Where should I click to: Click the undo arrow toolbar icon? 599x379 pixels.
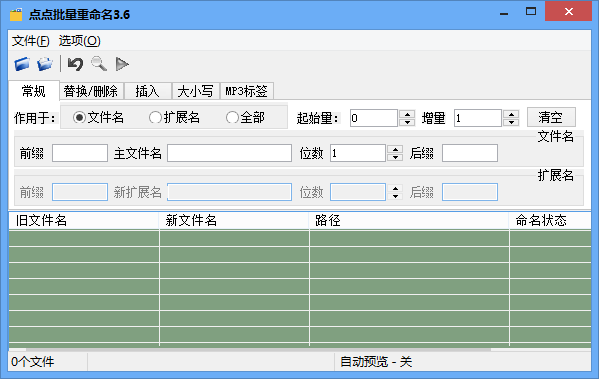coord(75,64)
